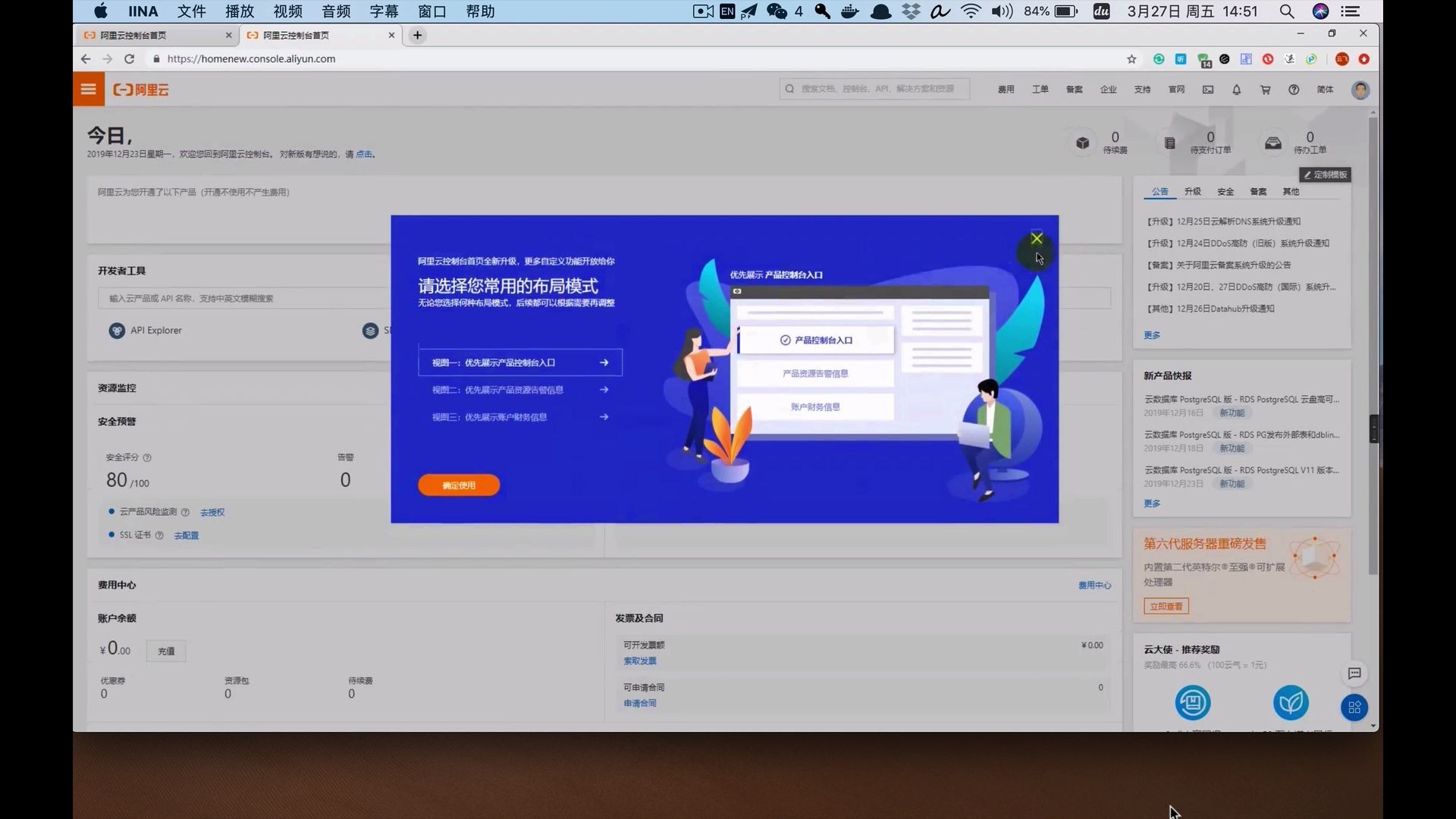Open the 企业 top navigation item

tap(1109, 89)
